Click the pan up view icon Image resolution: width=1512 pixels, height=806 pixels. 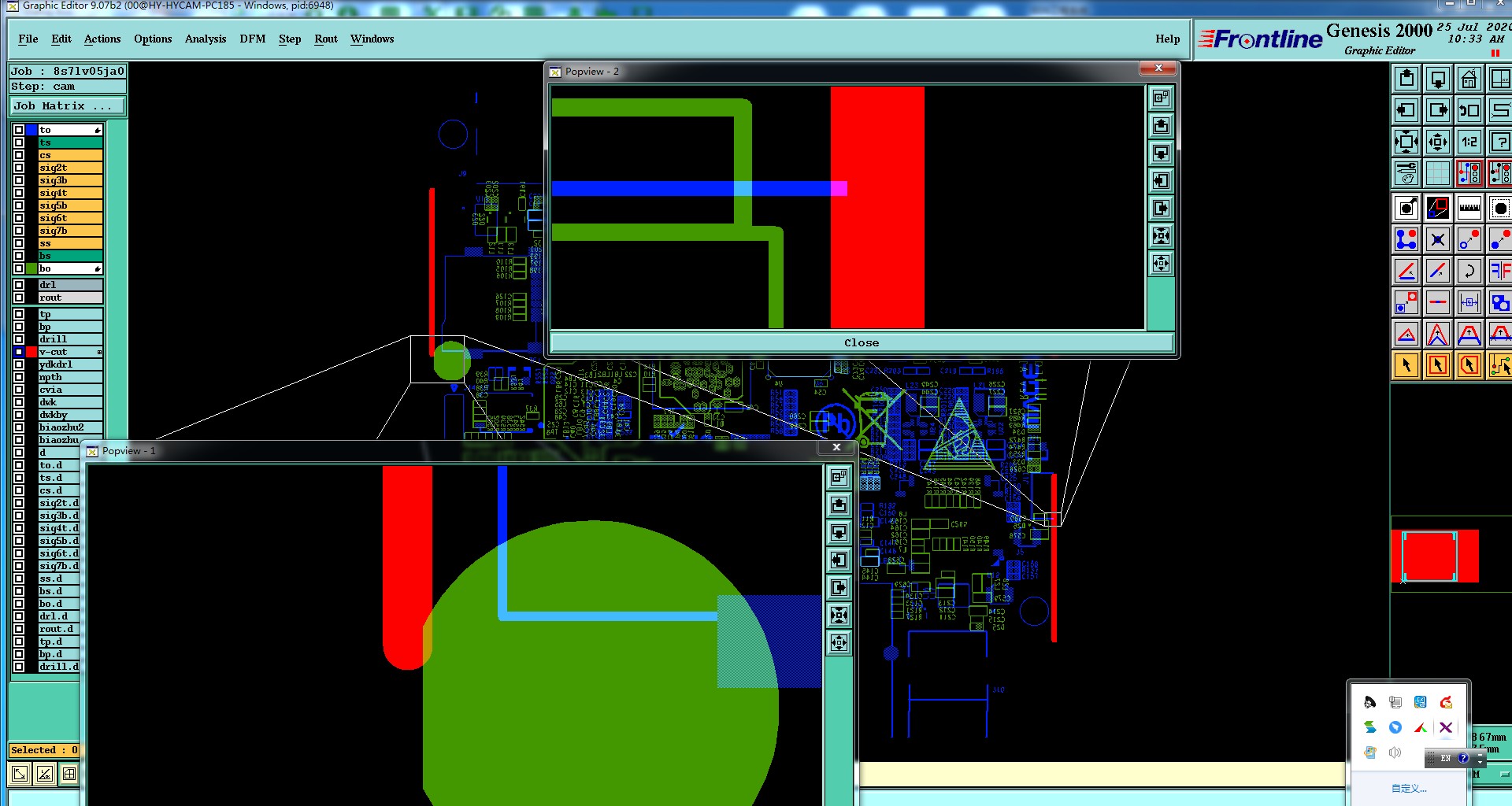click(x=1406, y=79)
